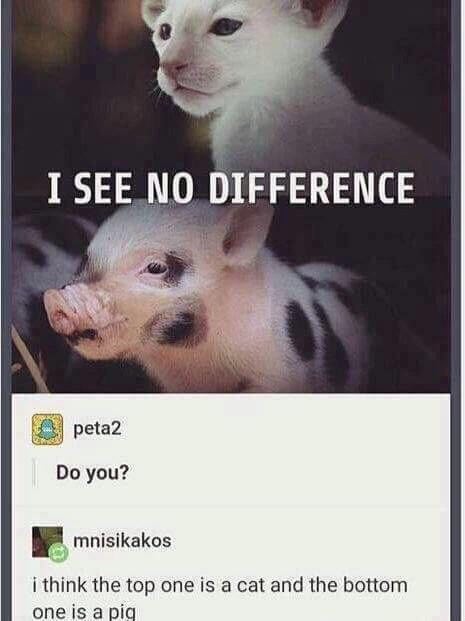Select the reply starting "i think the top one"
This screenshot has height=621, width=465.
coord(220,599)
